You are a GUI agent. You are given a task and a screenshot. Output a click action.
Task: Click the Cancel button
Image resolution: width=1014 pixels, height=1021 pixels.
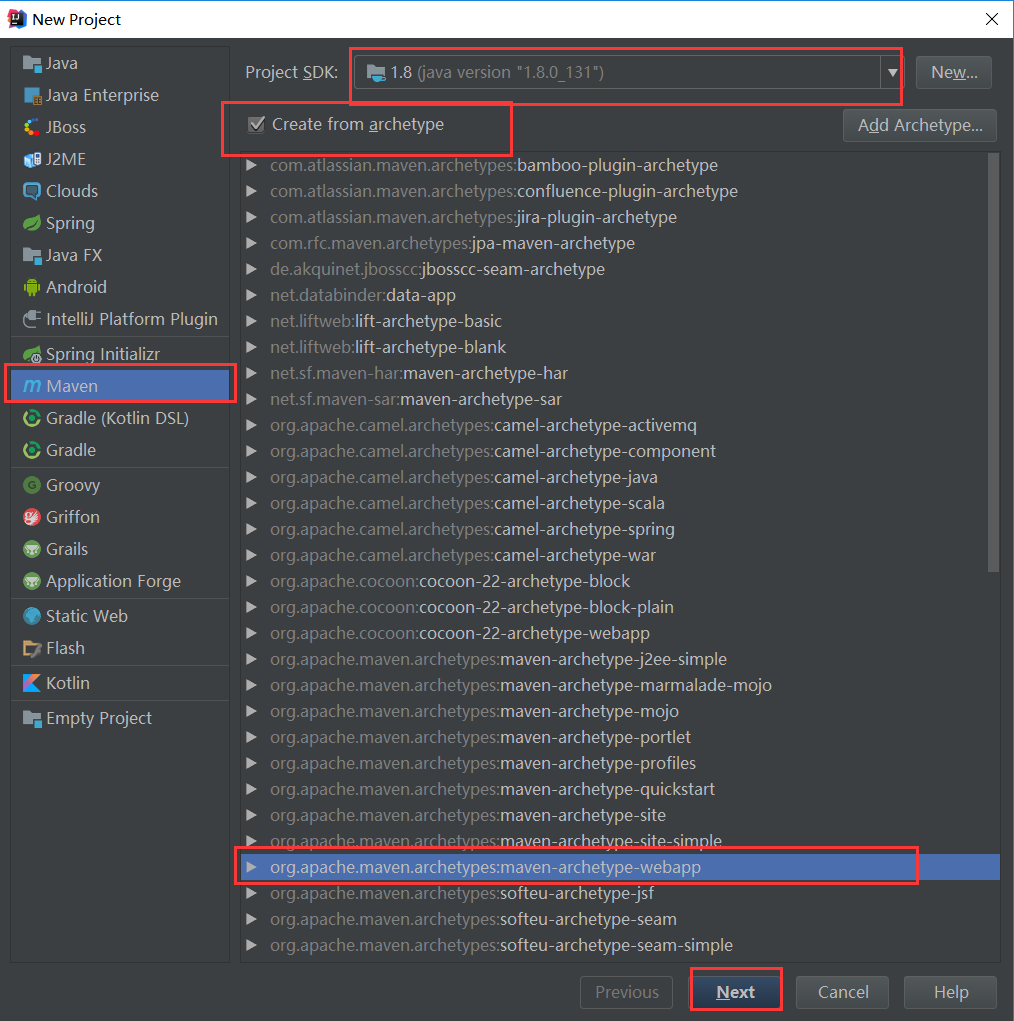coord(843,992)
